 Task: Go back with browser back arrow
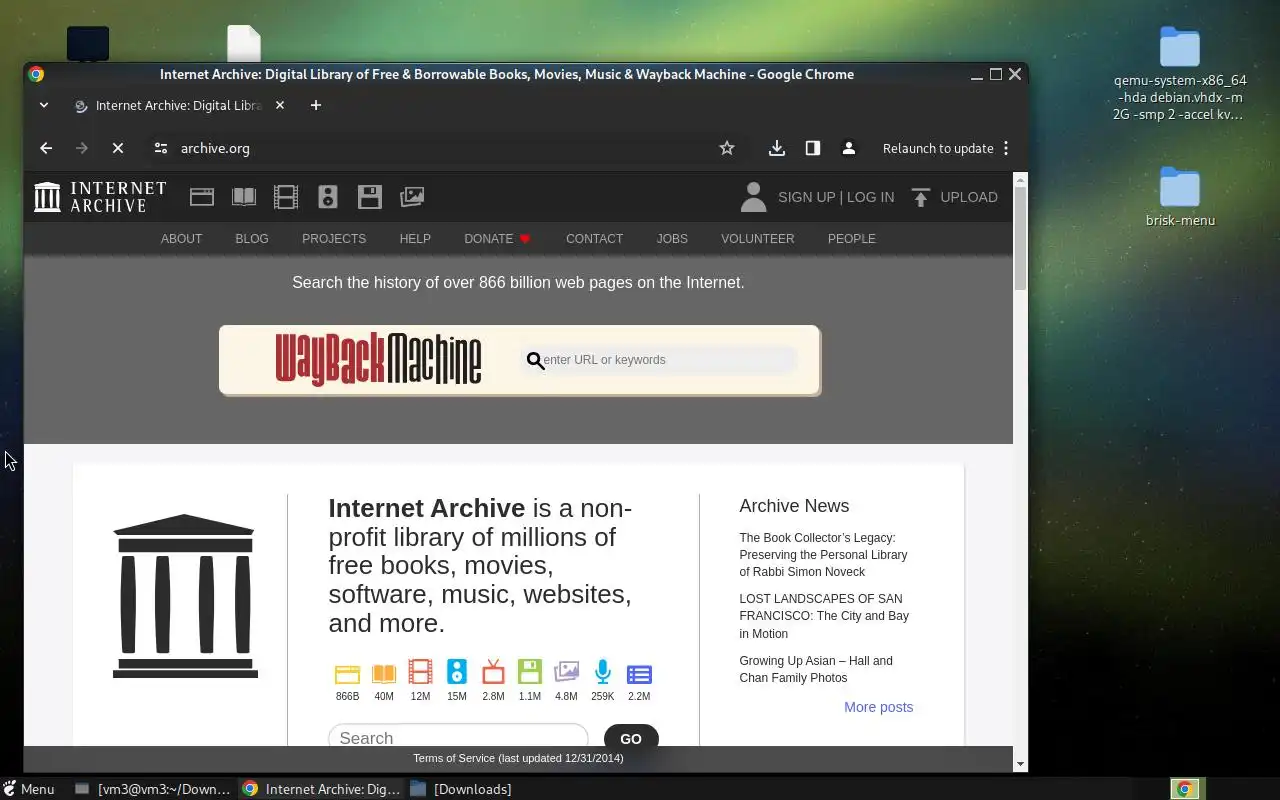click(46, 148)
